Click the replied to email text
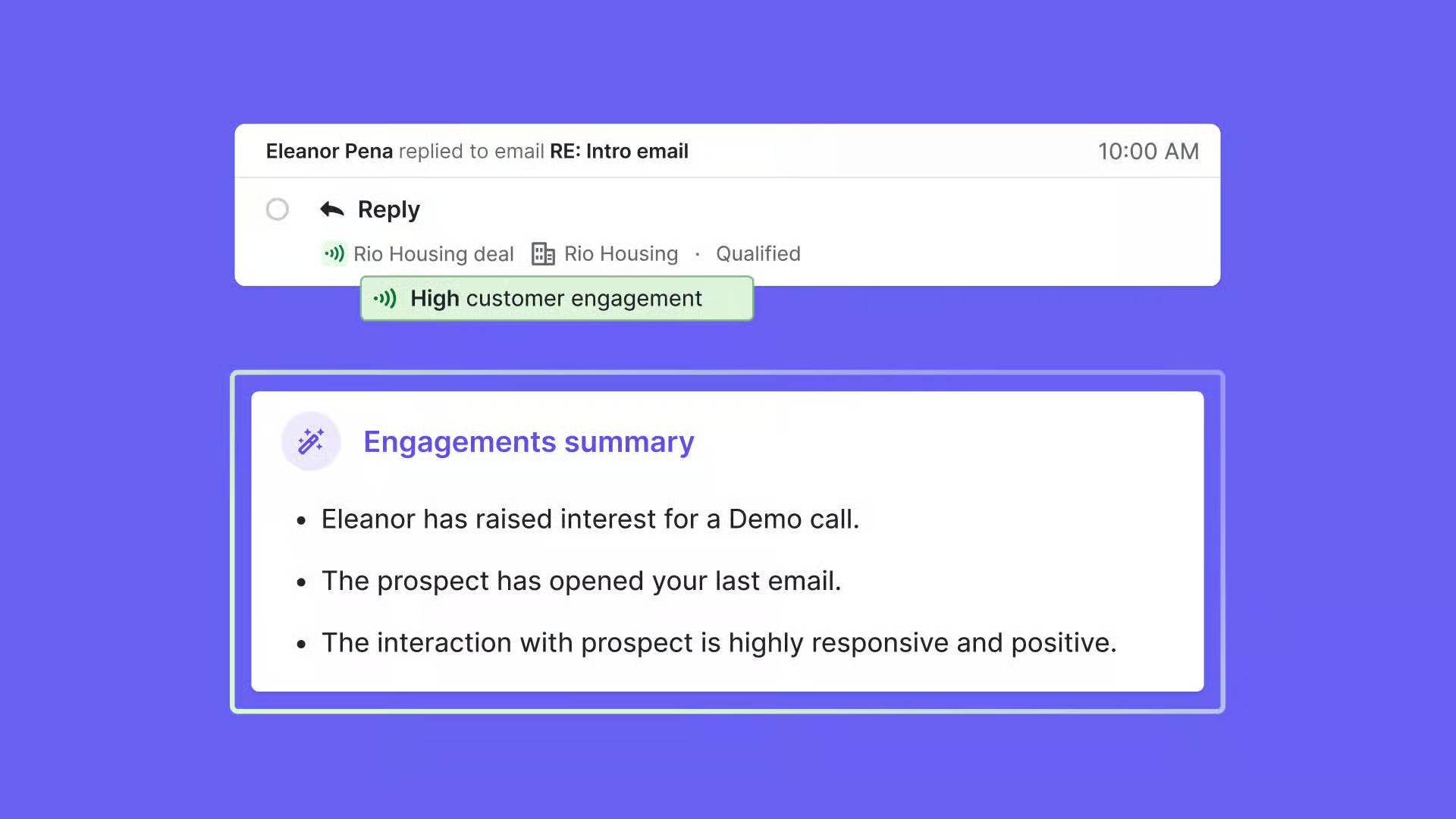 click(472, 152)
